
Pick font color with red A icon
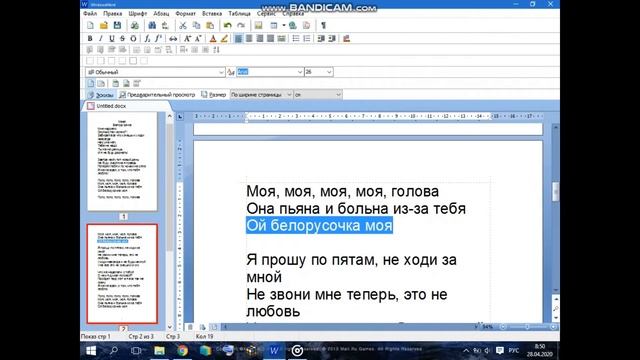213,39
